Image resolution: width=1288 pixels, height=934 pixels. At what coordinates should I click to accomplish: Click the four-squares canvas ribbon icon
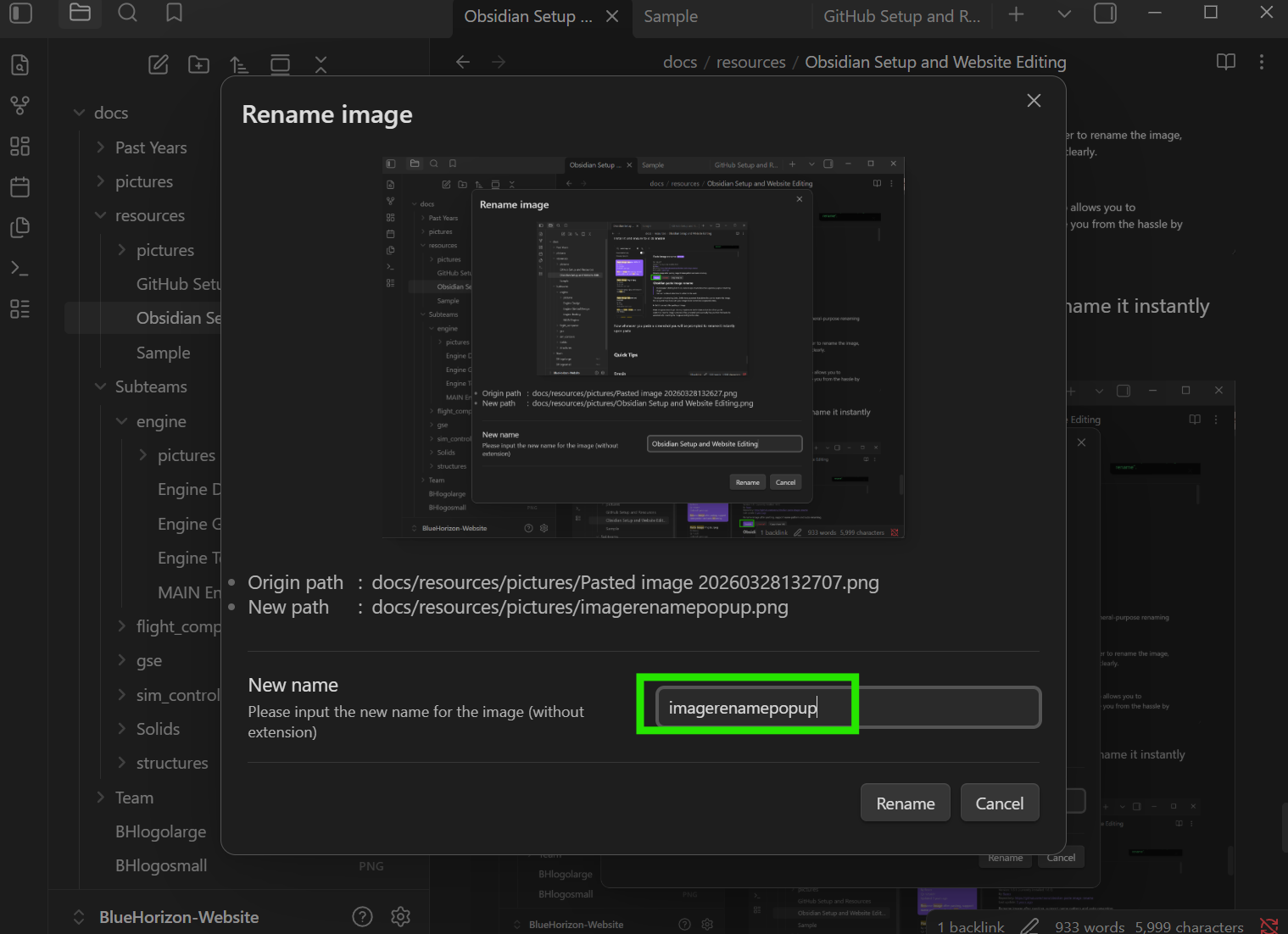[x=20, y=146]
